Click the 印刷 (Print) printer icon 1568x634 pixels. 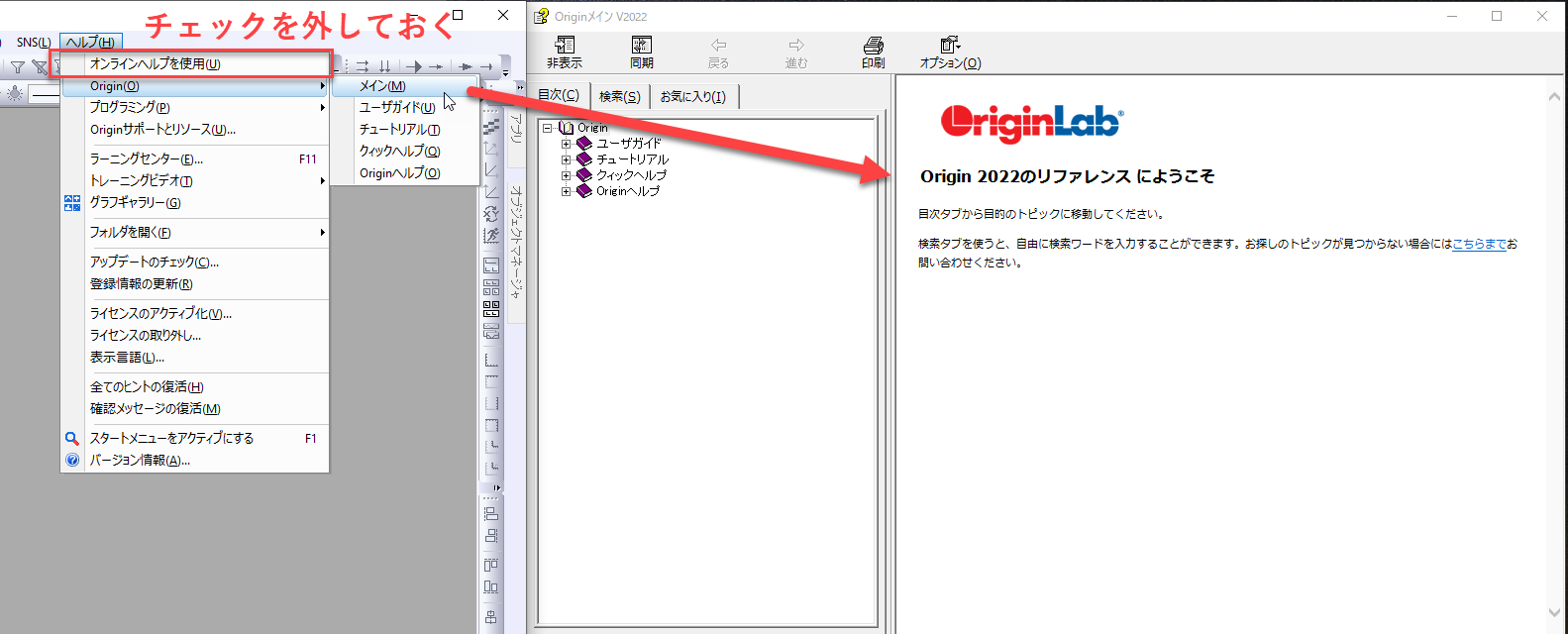coord(873,45)
